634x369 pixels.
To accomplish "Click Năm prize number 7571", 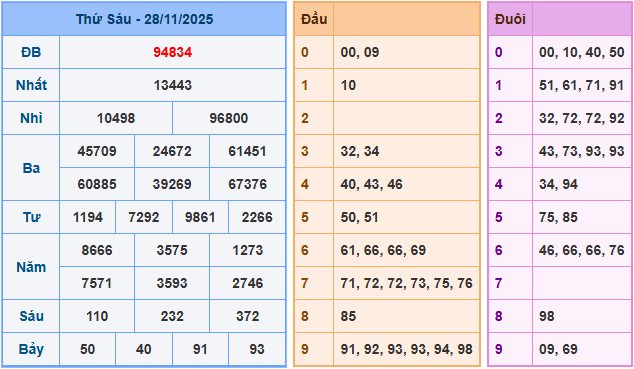I will click(x=97, y=283).
